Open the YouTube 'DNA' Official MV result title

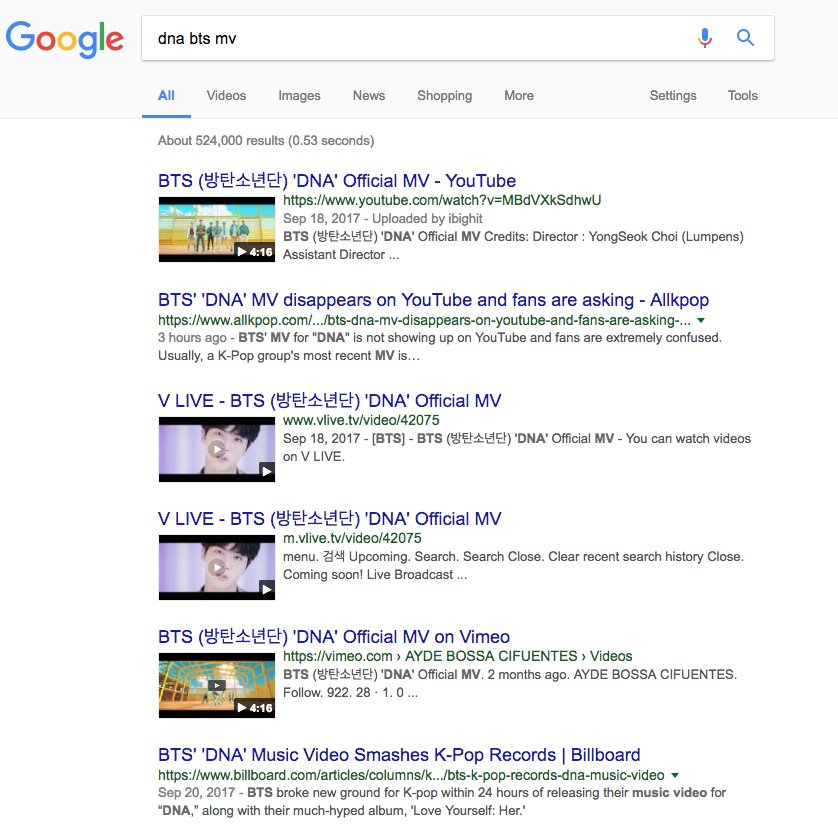(x=337, y=181)
